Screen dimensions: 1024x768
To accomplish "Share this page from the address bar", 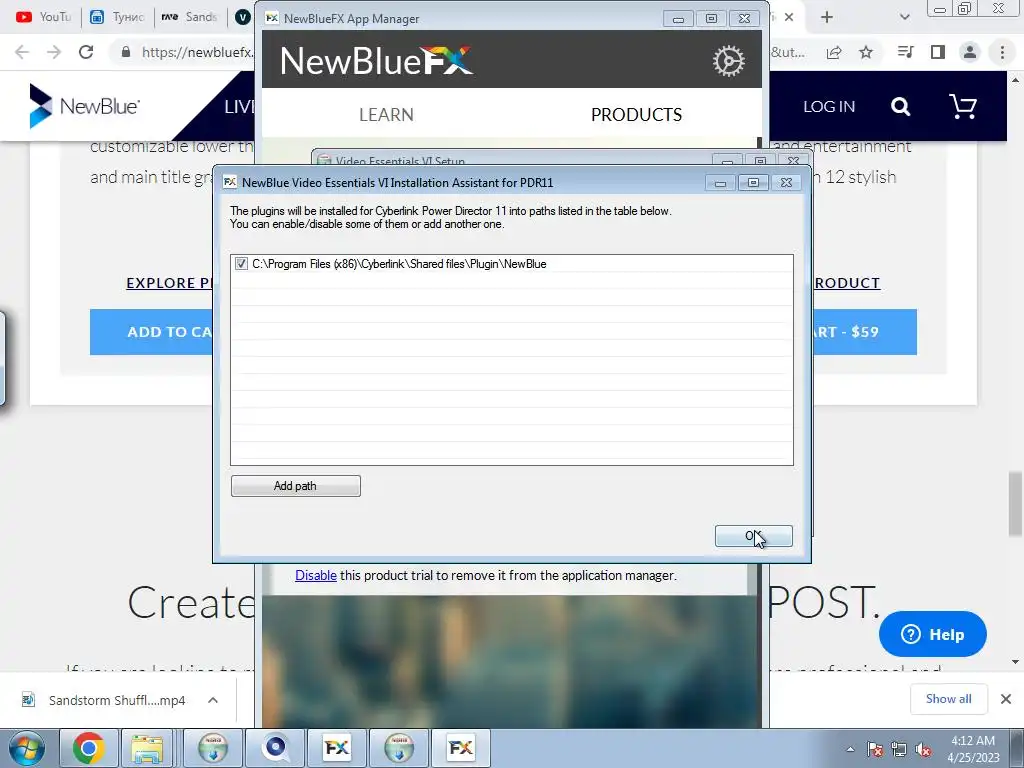I will coord(834,52).
